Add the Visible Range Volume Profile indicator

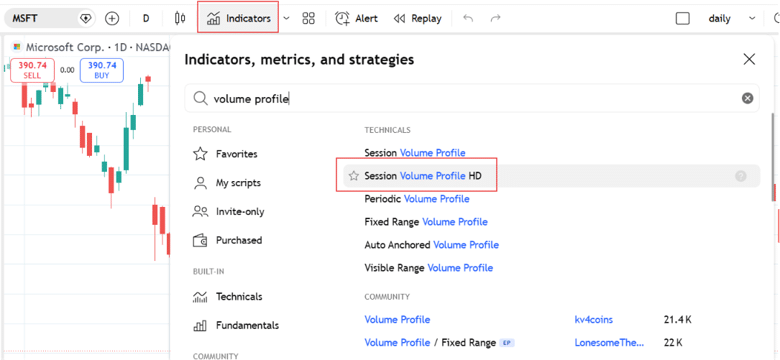(x=428, y=268)
